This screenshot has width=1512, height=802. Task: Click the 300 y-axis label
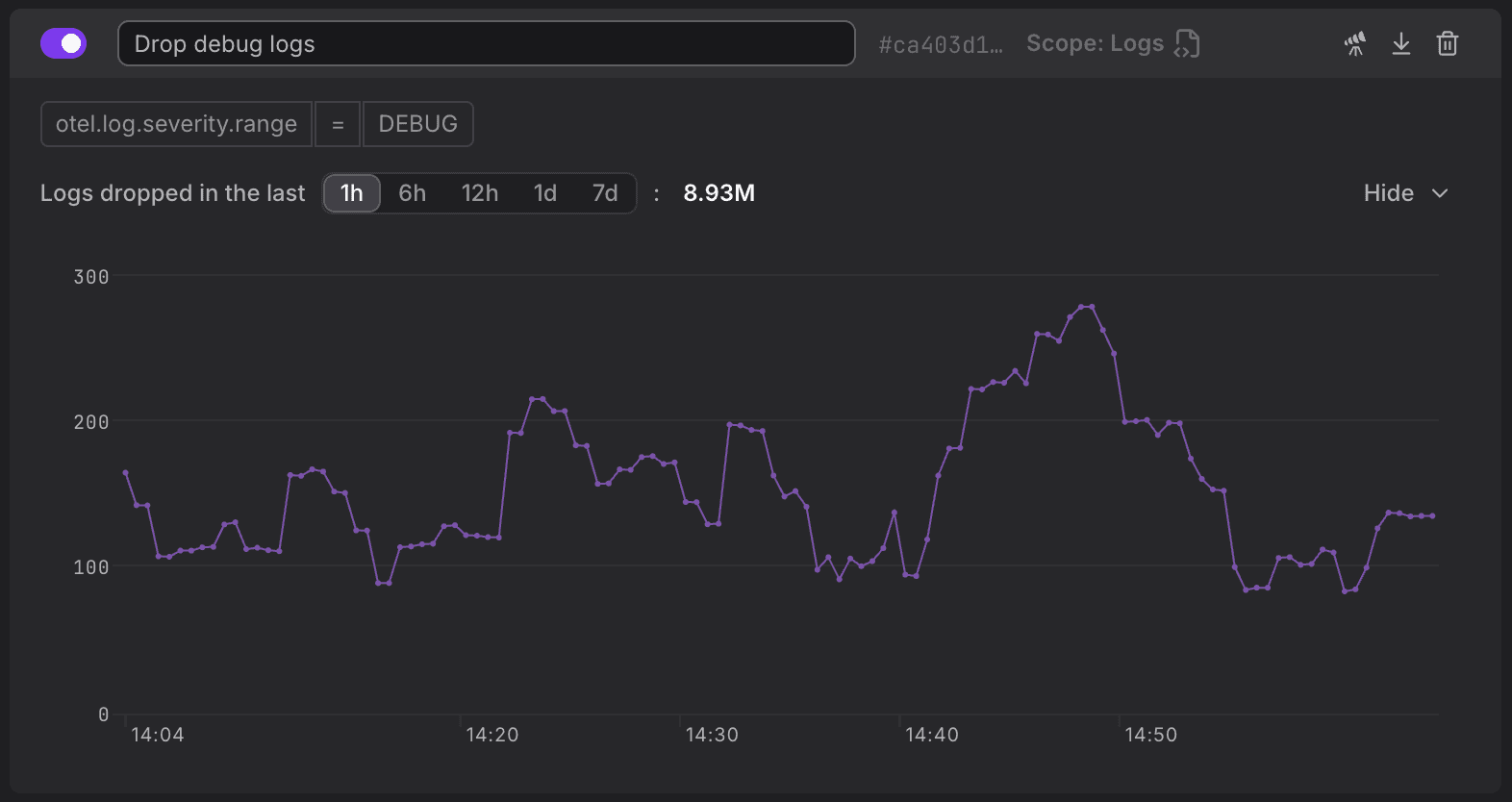pyautogui.click(x=91, y=277)
